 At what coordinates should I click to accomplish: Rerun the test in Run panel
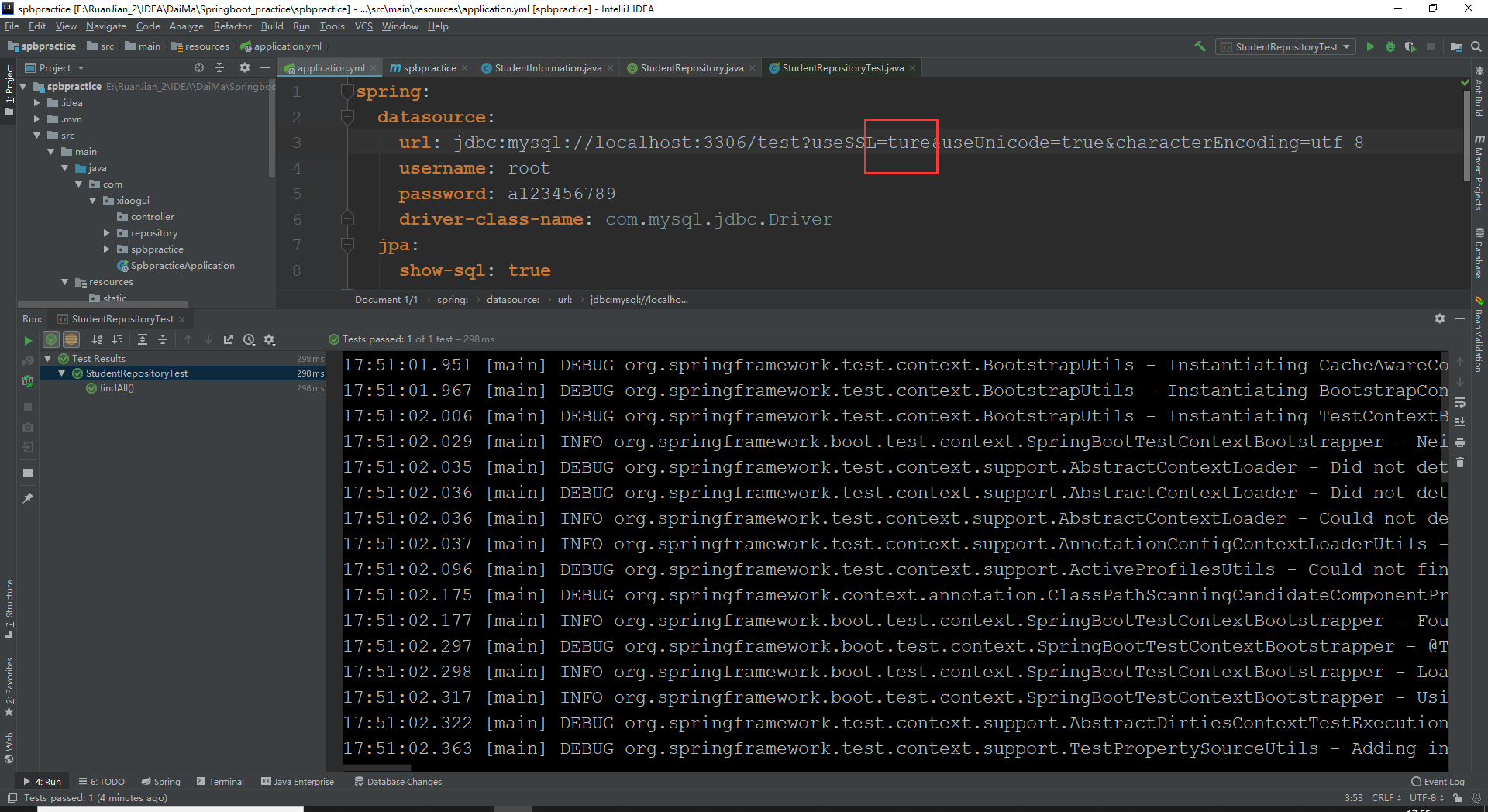(x=28, y=340)
